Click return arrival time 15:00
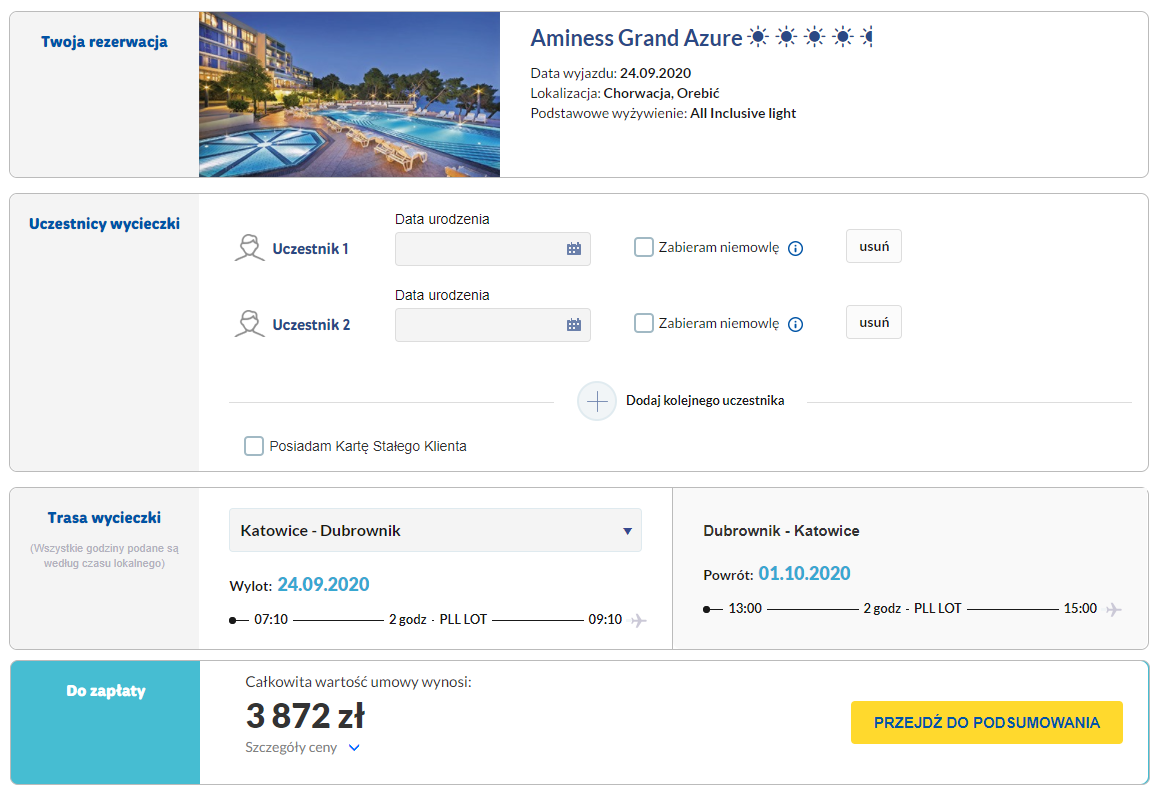This screenshot has height=791, width=1158. [1080, 609]
